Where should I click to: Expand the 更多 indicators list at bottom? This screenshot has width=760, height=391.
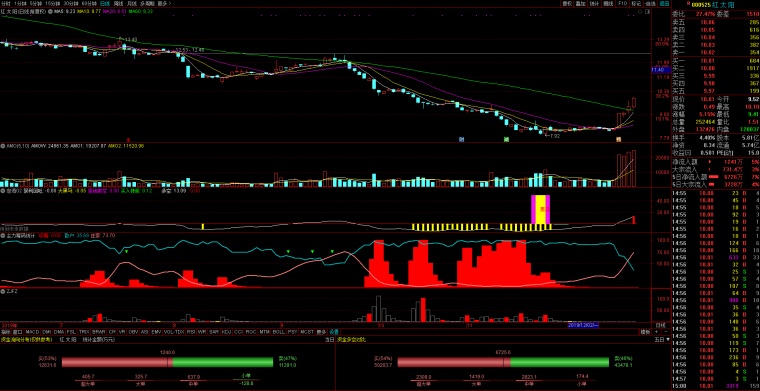point(321,332)
